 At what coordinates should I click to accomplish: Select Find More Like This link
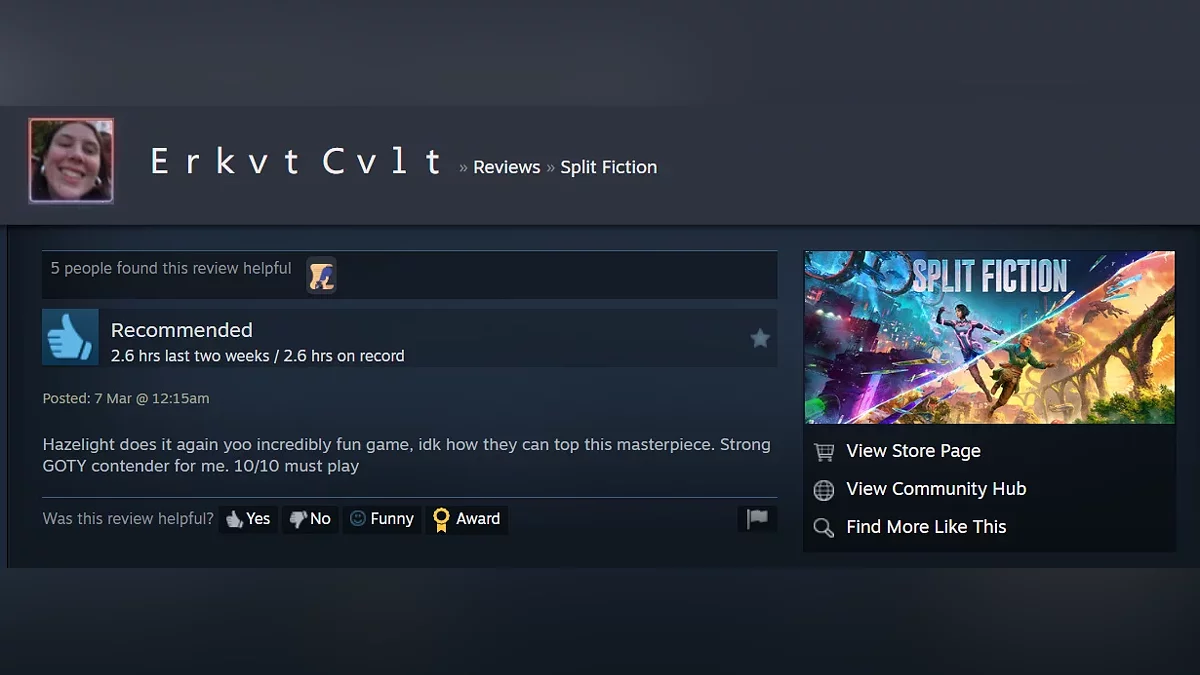pyautogui.click(x=926, y=527)
